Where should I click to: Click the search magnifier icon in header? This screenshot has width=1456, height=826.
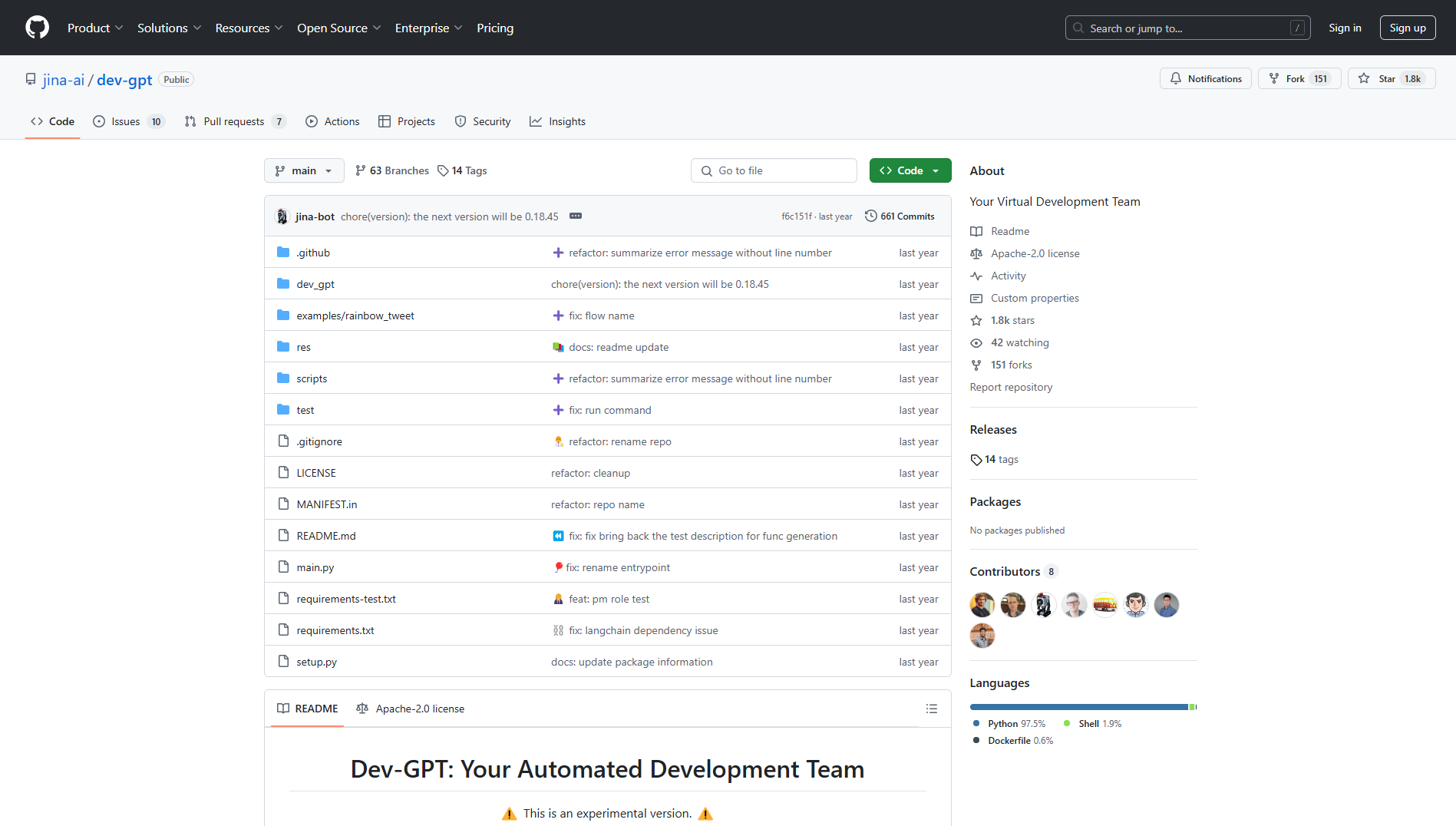pyautogui.click(x=1078, y=28)
